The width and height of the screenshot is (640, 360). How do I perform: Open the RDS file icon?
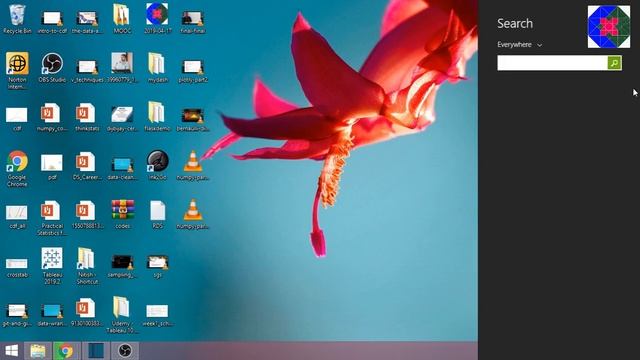[x=158, y=214]
